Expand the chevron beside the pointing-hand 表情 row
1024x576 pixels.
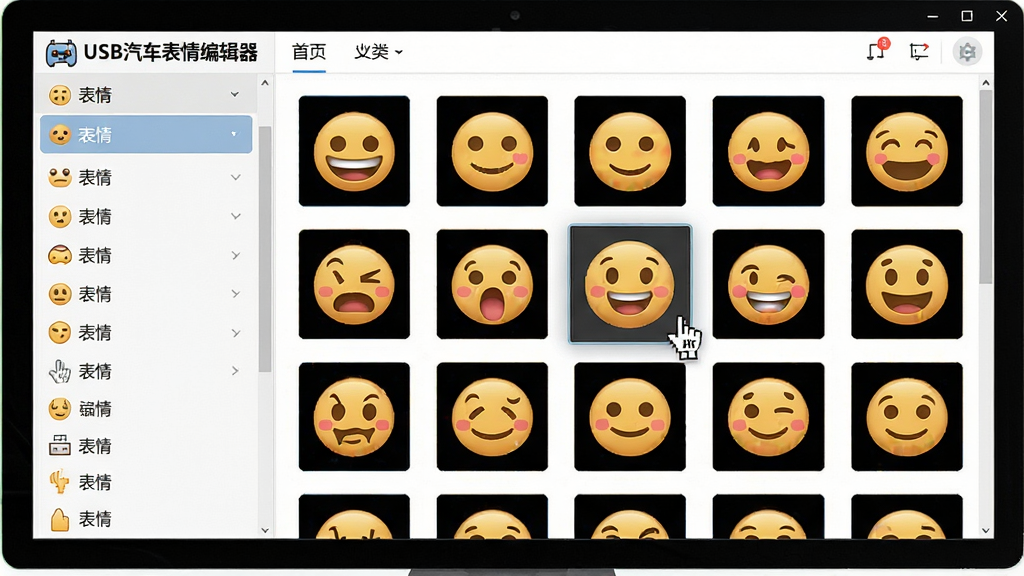(235, 371)
